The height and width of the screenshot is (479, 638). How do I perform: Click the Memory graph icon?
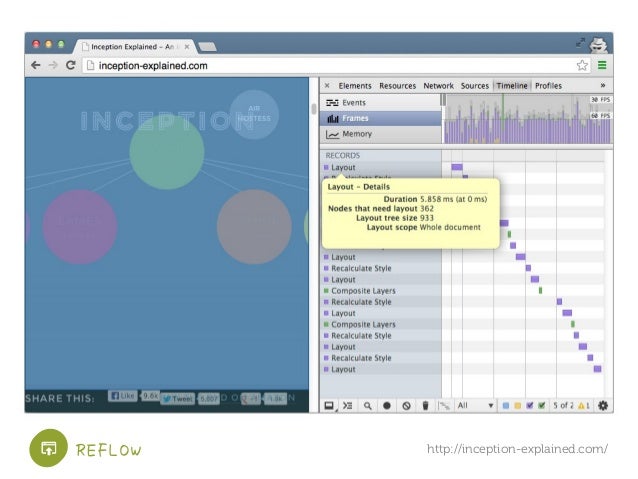click(x=332, y=134)
